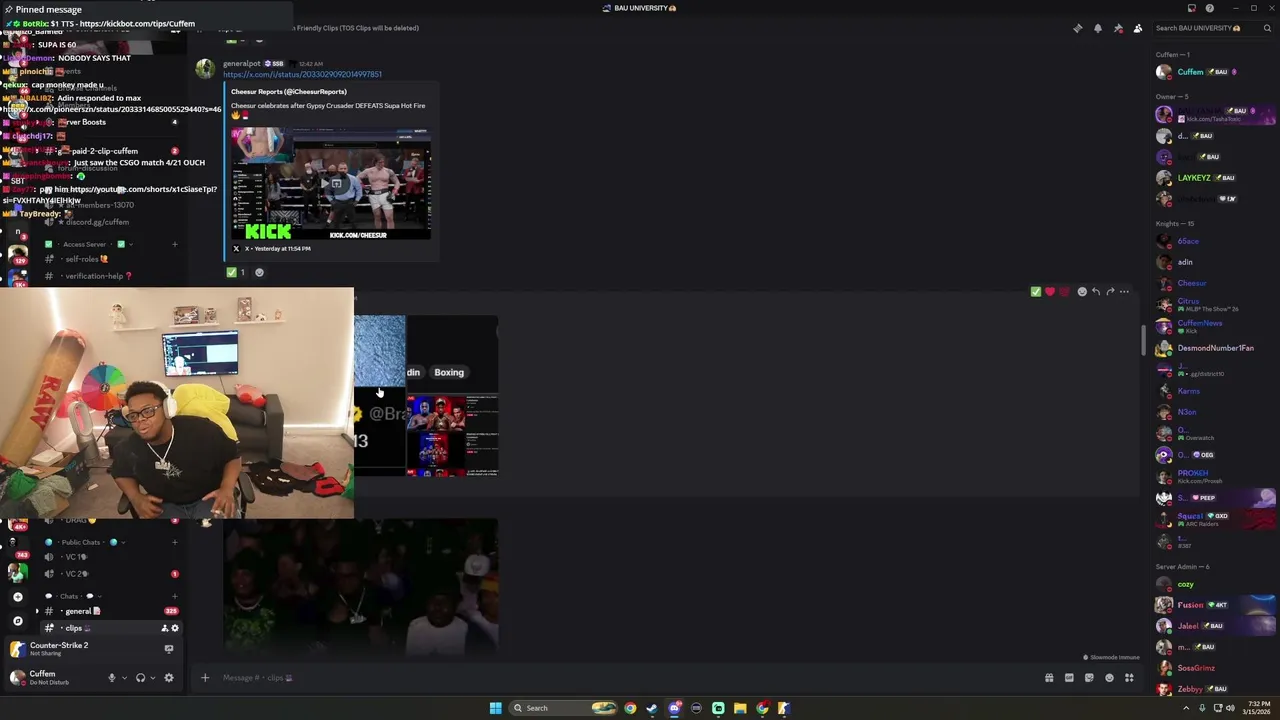The height and width of the screenshot is (720, 1280).
Task: Click the Add a Server plus icon
Action: click(x=17, y=597)
